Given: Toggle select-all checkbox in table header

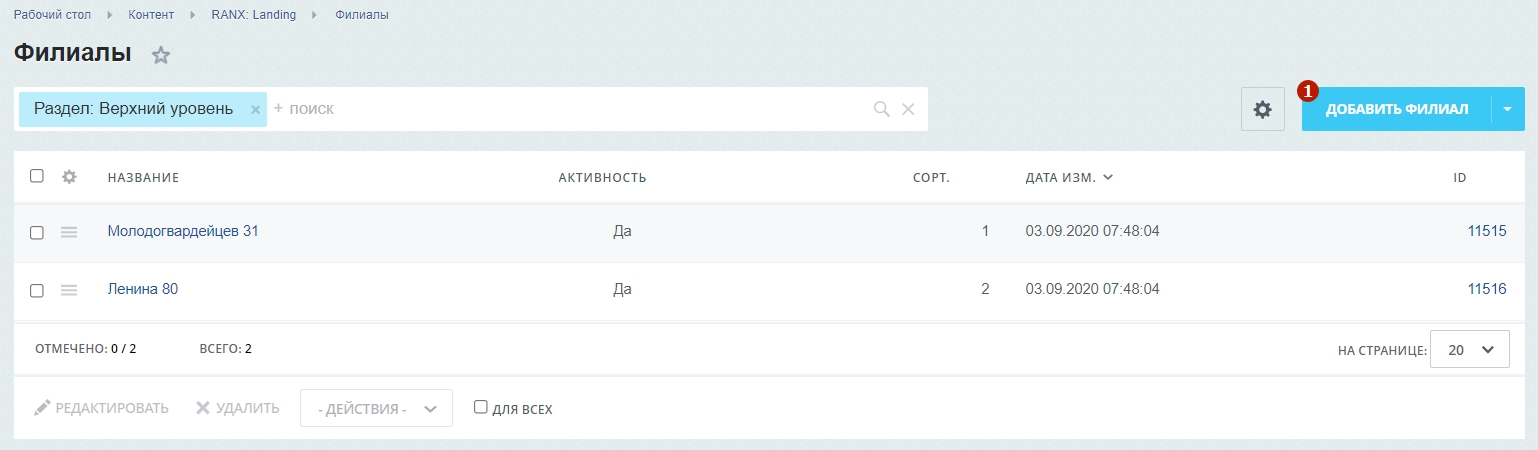Looking at the screenshot, I should tap(37, 176).
